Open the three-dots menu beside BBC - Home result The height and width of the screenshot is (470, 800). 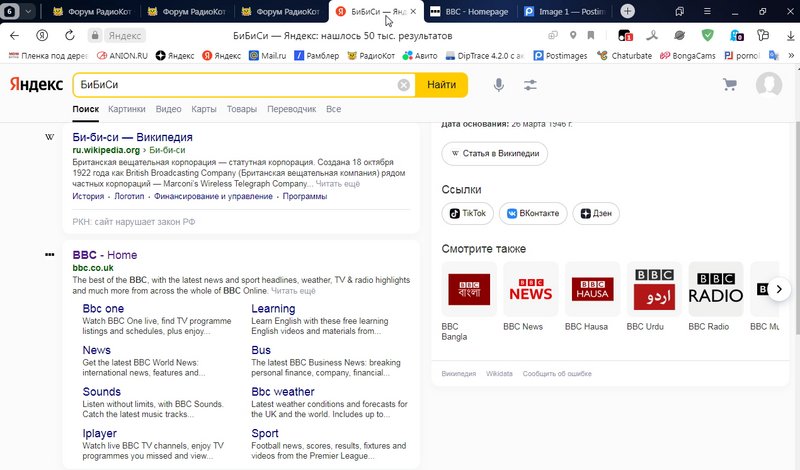(49, 255)
